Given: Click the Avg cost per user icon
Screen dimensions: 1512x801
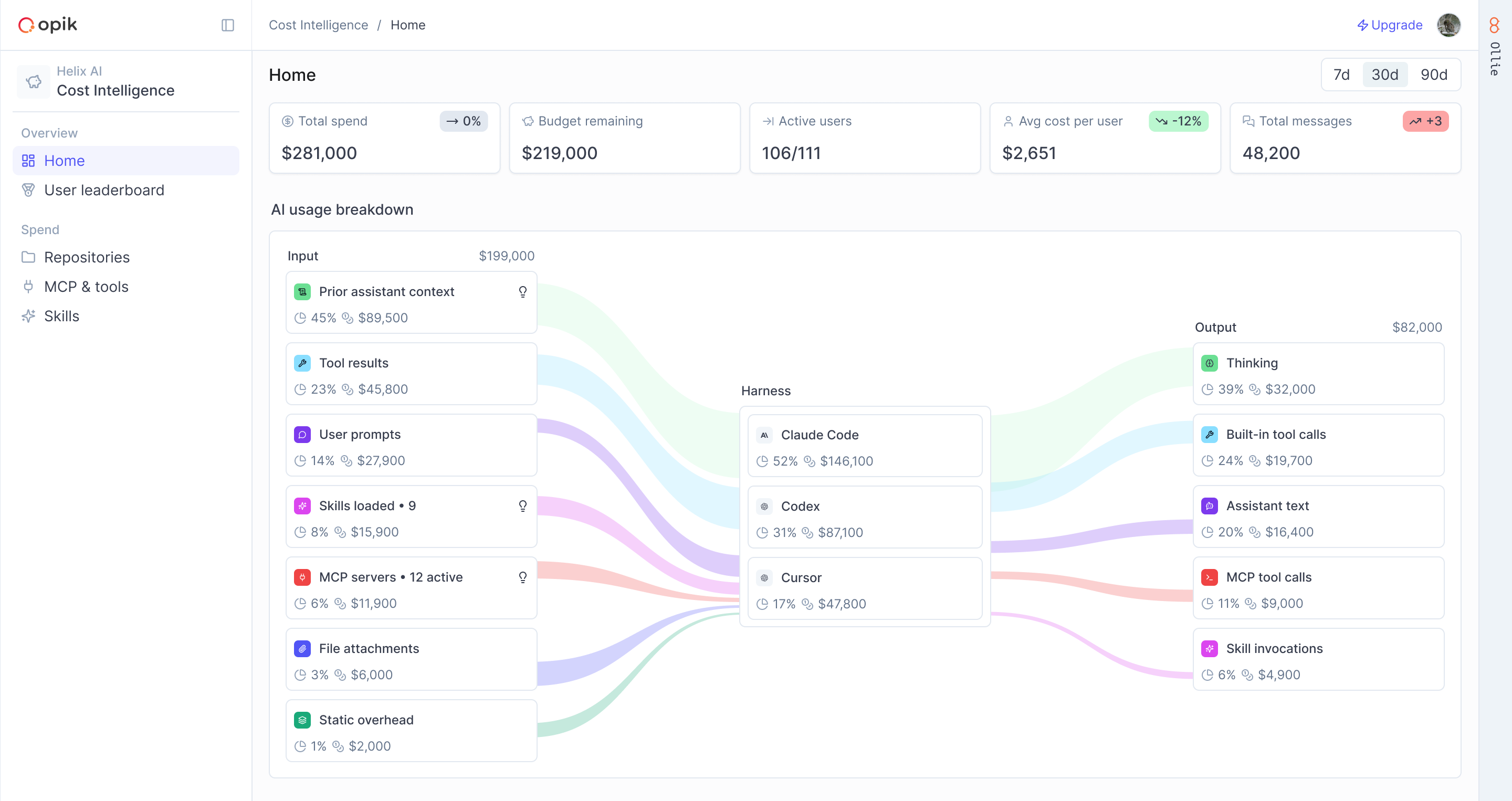Looking at the screenshot, I should click(x=1008, y=121).
